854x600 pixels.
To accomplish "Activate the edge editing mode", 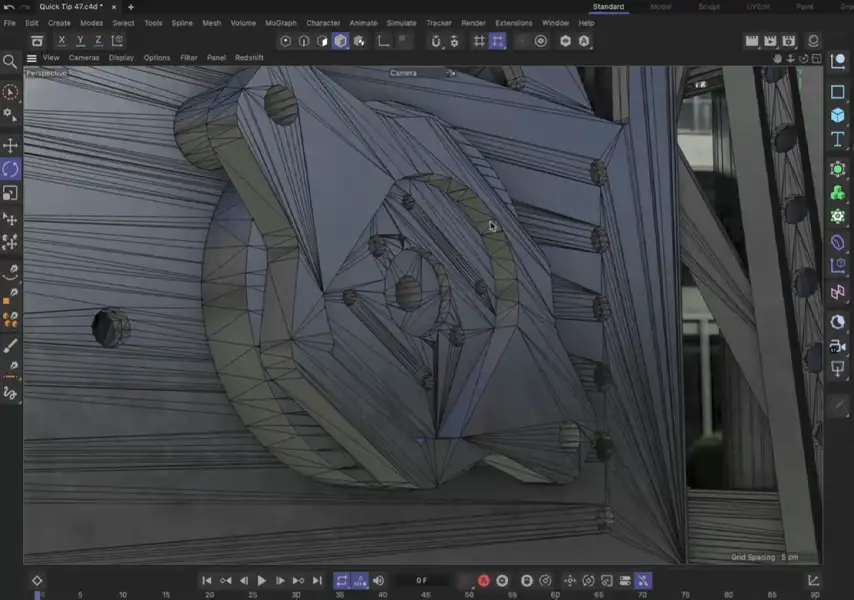I will tap(305, 41).
